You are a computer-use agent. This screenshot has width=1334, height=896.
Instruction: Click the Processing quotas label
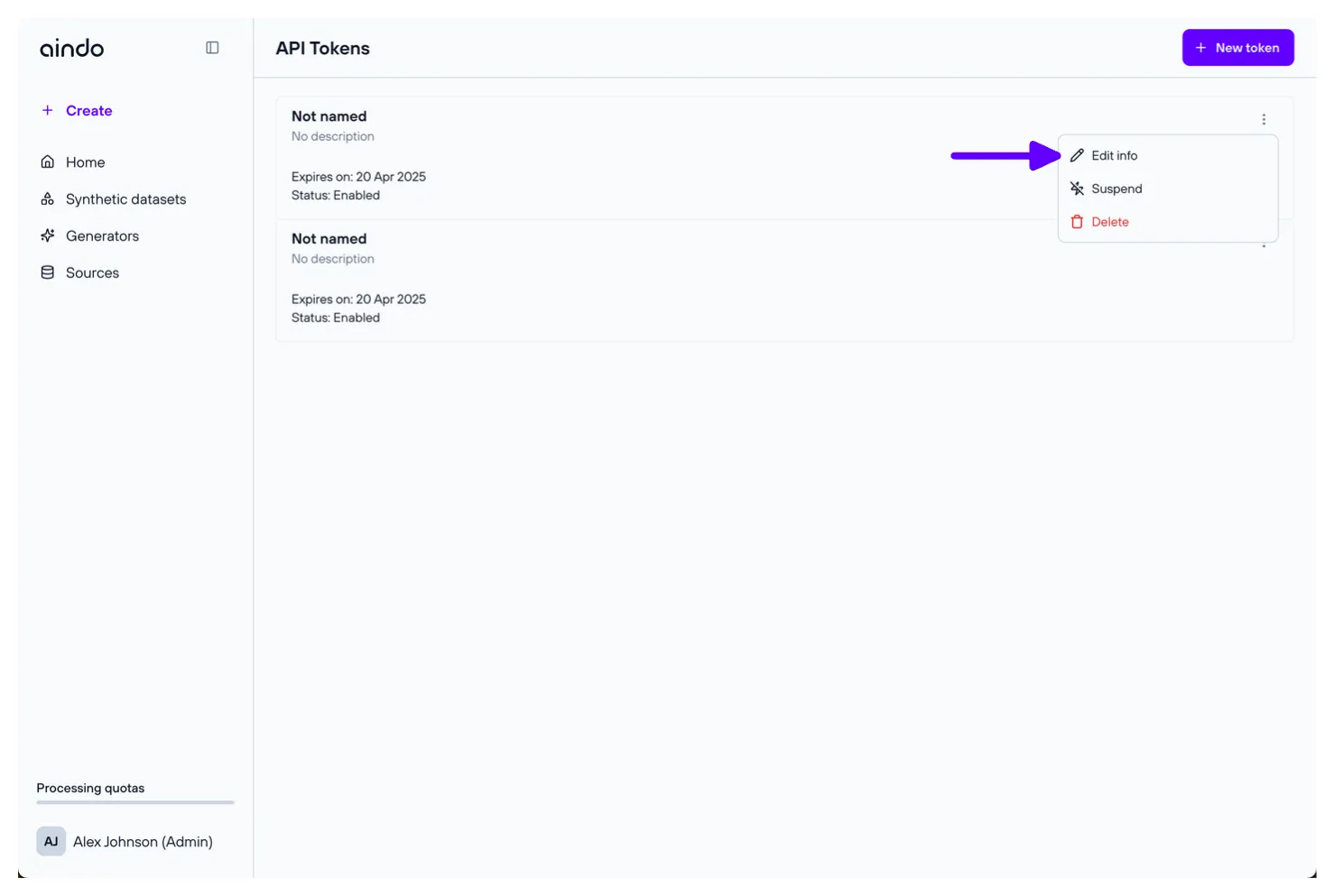(90, 788)
